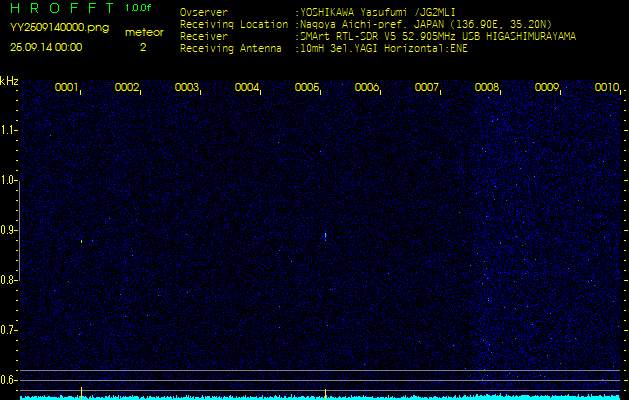Click time marker 0009
Image resolution: width=629 pixels, height=400 pixels.
pos(547,87)
